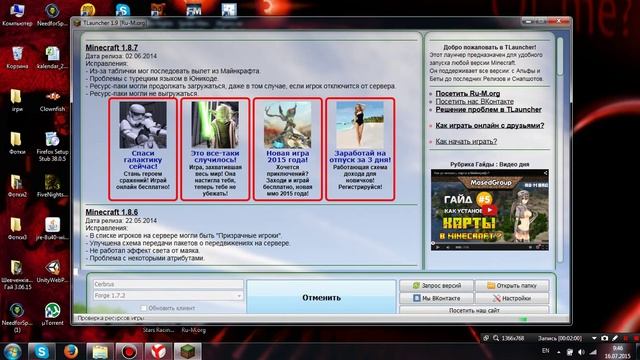Open the jre-8u40 Java installer icon
Screen dimensions: 640x360
click(x=52, y=229)
